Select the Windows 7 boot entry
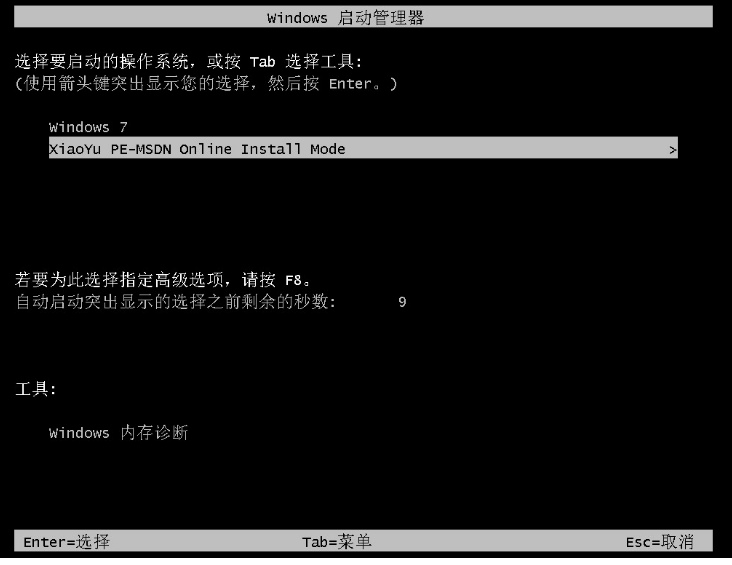Viewport: 732px width, 565px height. 88,127
